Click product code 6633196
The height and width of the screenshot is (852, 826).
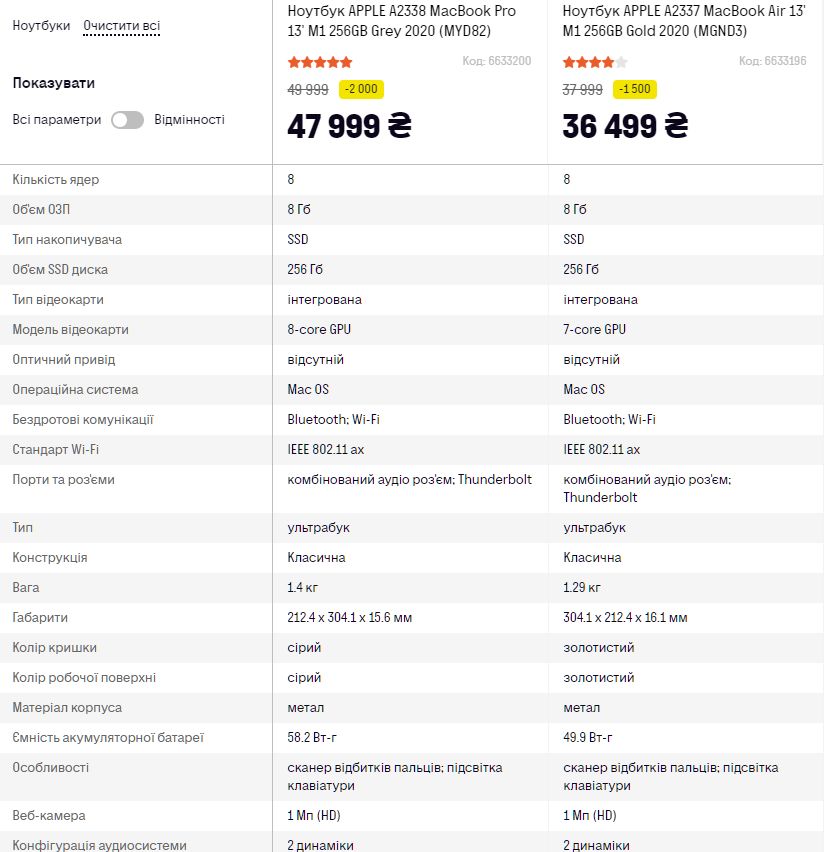773,62
